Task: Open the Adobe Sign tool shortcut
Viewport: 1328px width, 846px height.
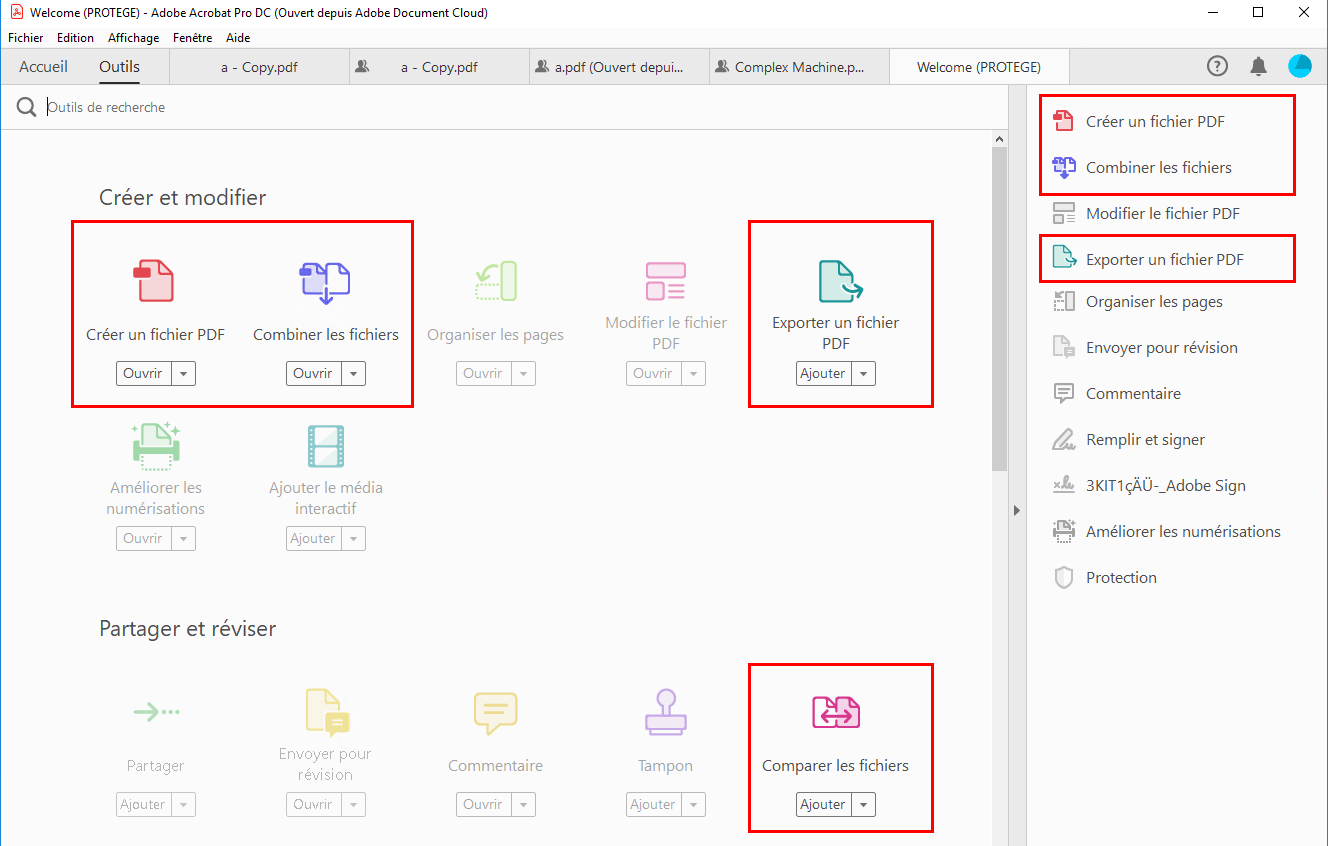Action: (1166, 485)
